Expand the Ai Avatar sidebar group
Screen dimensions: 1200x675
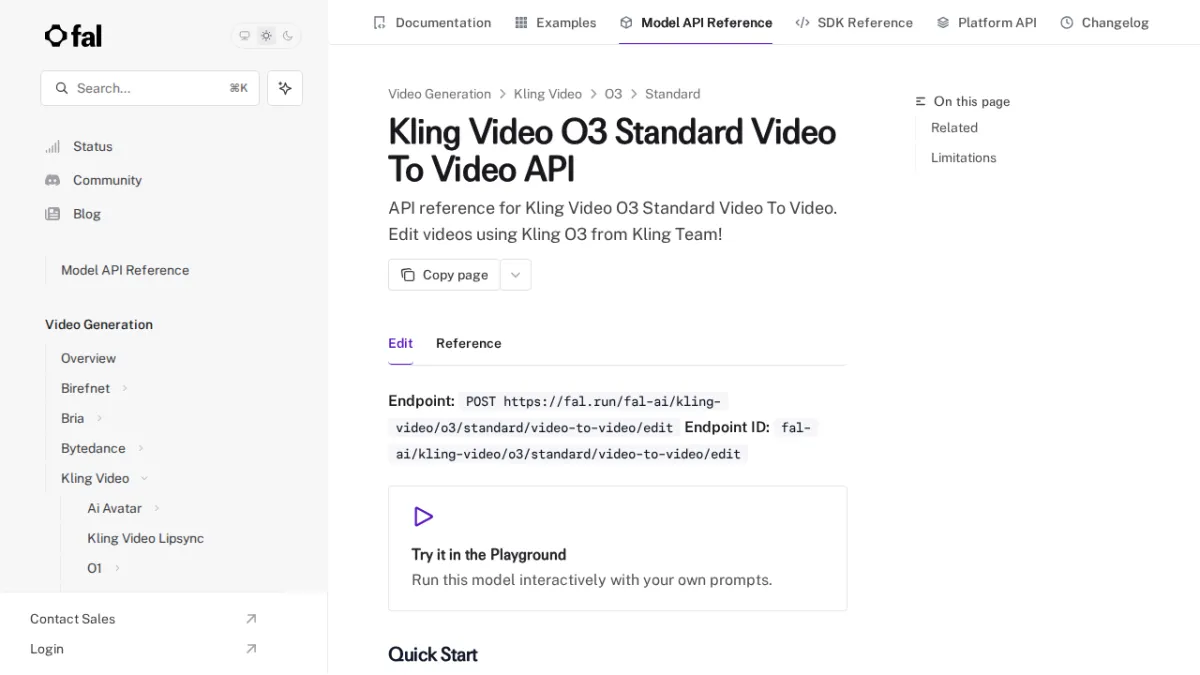click(x=157, y=508)
